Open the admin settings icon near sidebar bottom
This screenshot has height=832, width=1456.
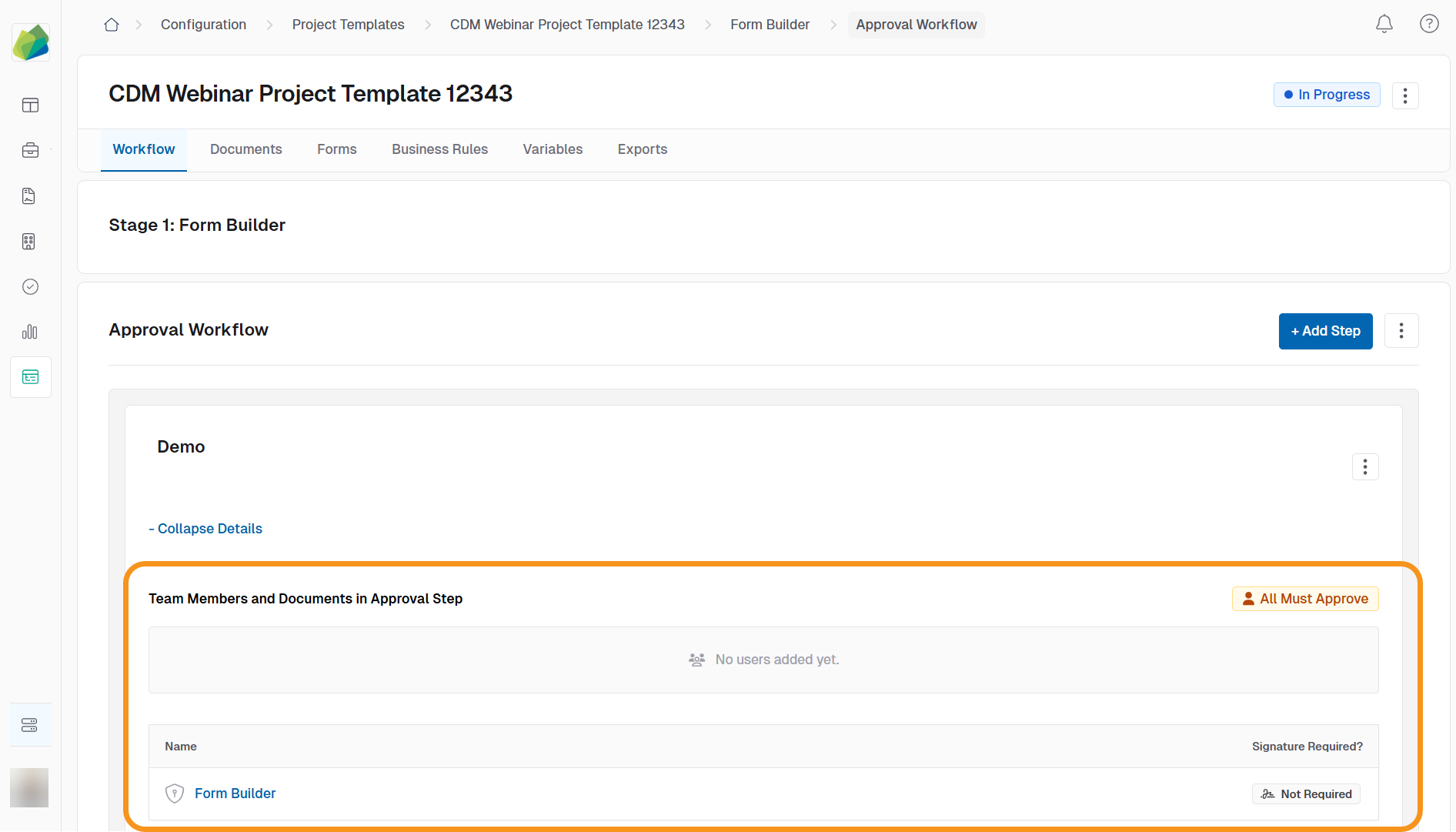pos(30,724)
